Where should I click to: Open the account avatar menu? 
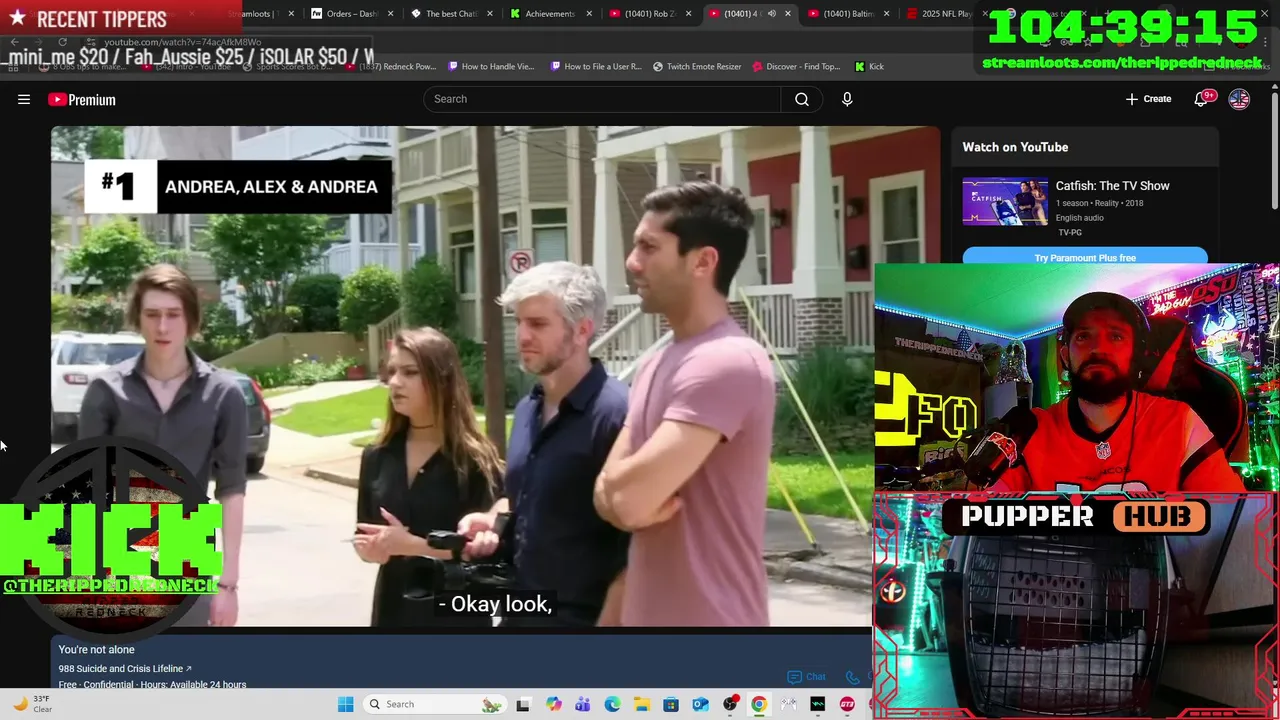(x=1239, y=99)
